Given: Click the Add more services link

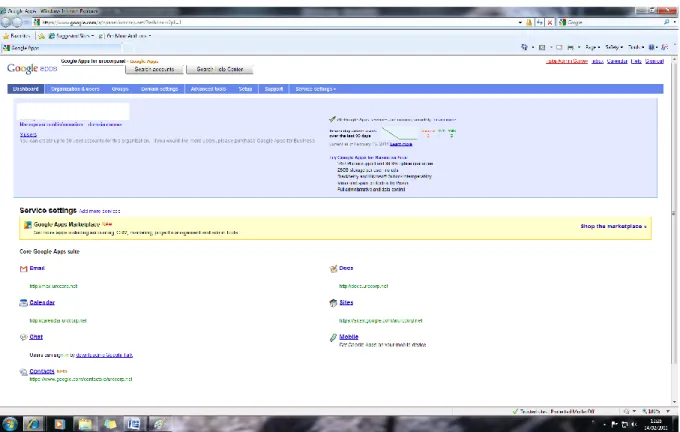Looking at the screenshot, I should coord(100,211).
